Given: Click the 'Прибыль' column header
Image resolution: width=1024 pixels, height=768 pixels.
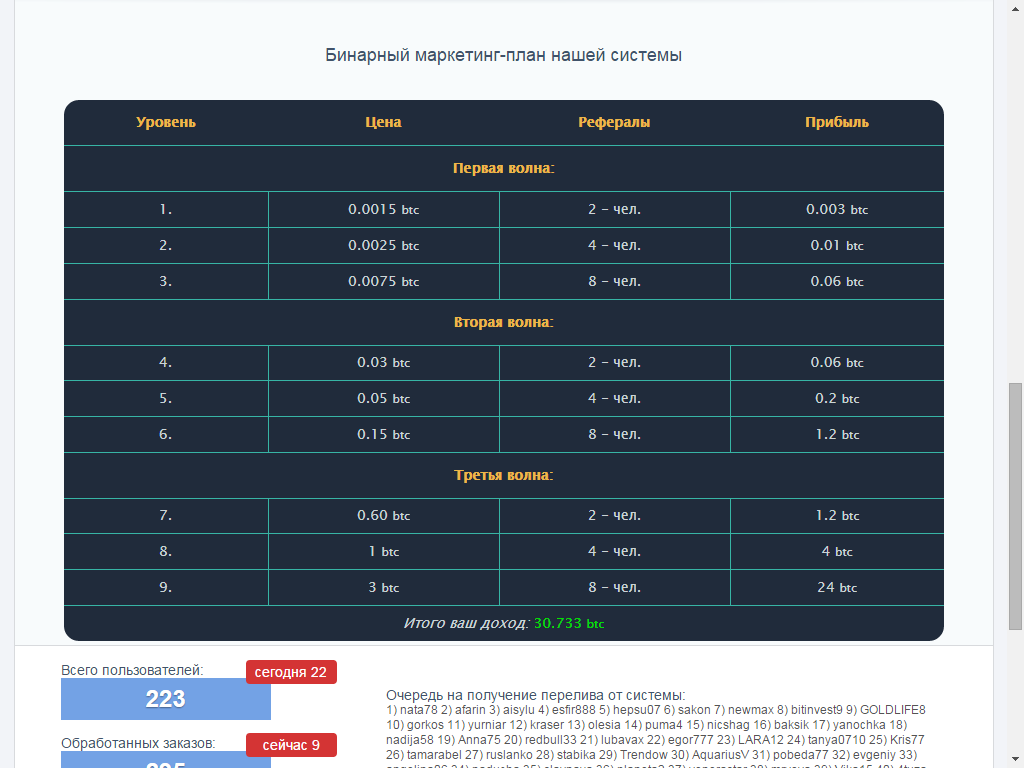Looking at the screenshot, I should (837, 123).
